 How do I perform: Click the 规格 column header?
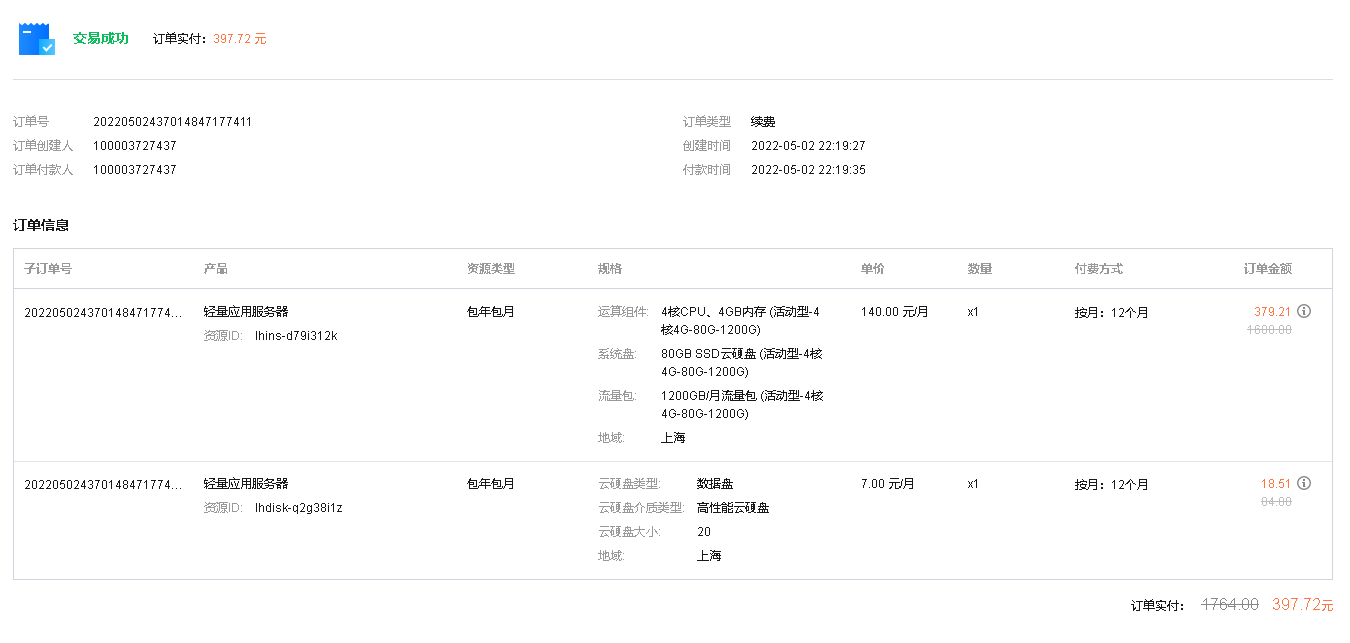tap(610, 269)
